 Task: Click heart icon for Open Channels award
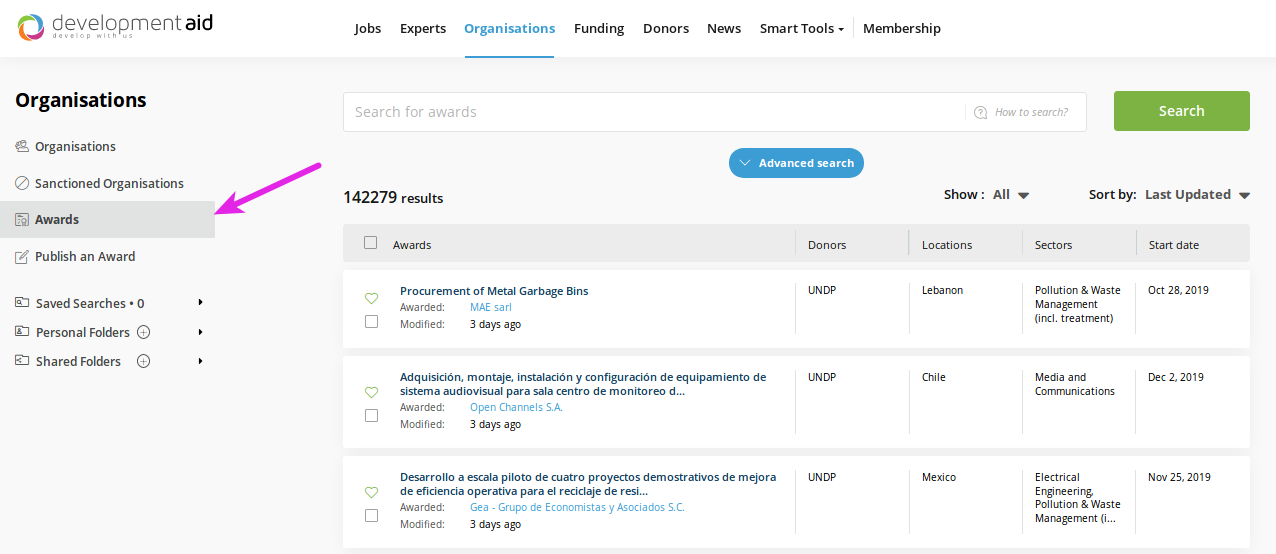pyautogui.click(x=371, y=392)
